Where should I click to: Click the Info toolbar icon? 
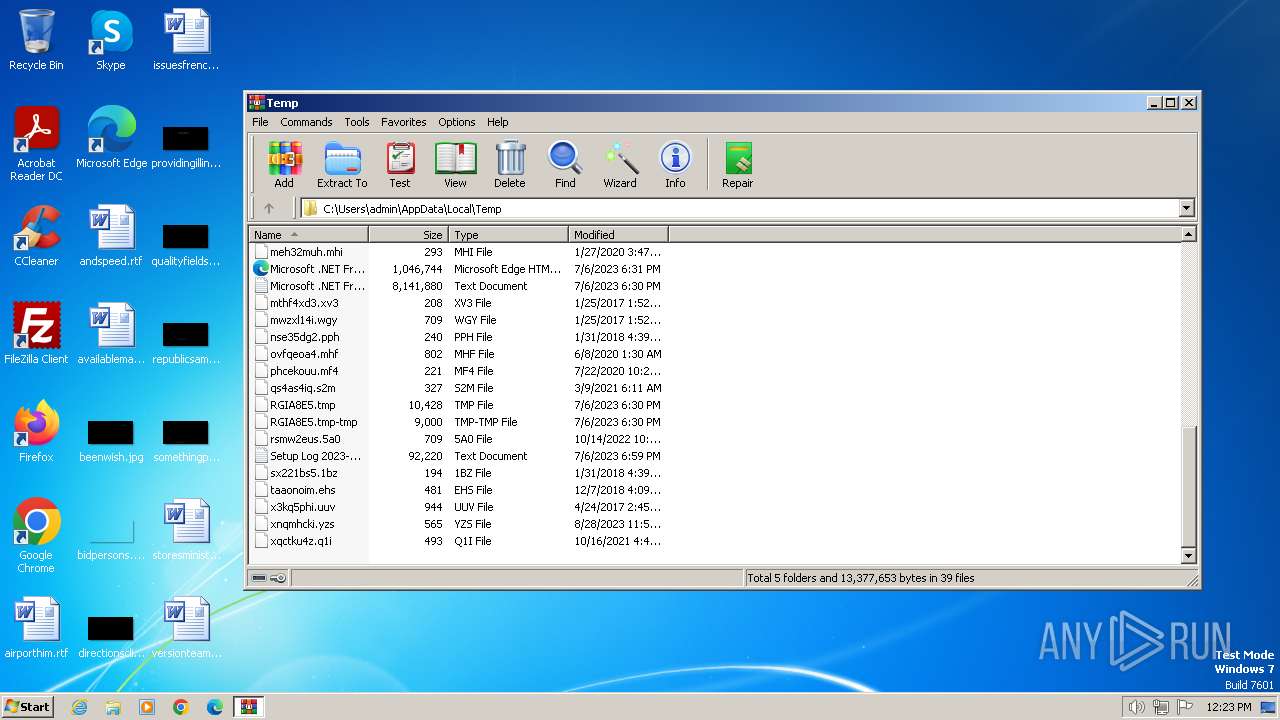pyautogui.click(x=675, y=165)
